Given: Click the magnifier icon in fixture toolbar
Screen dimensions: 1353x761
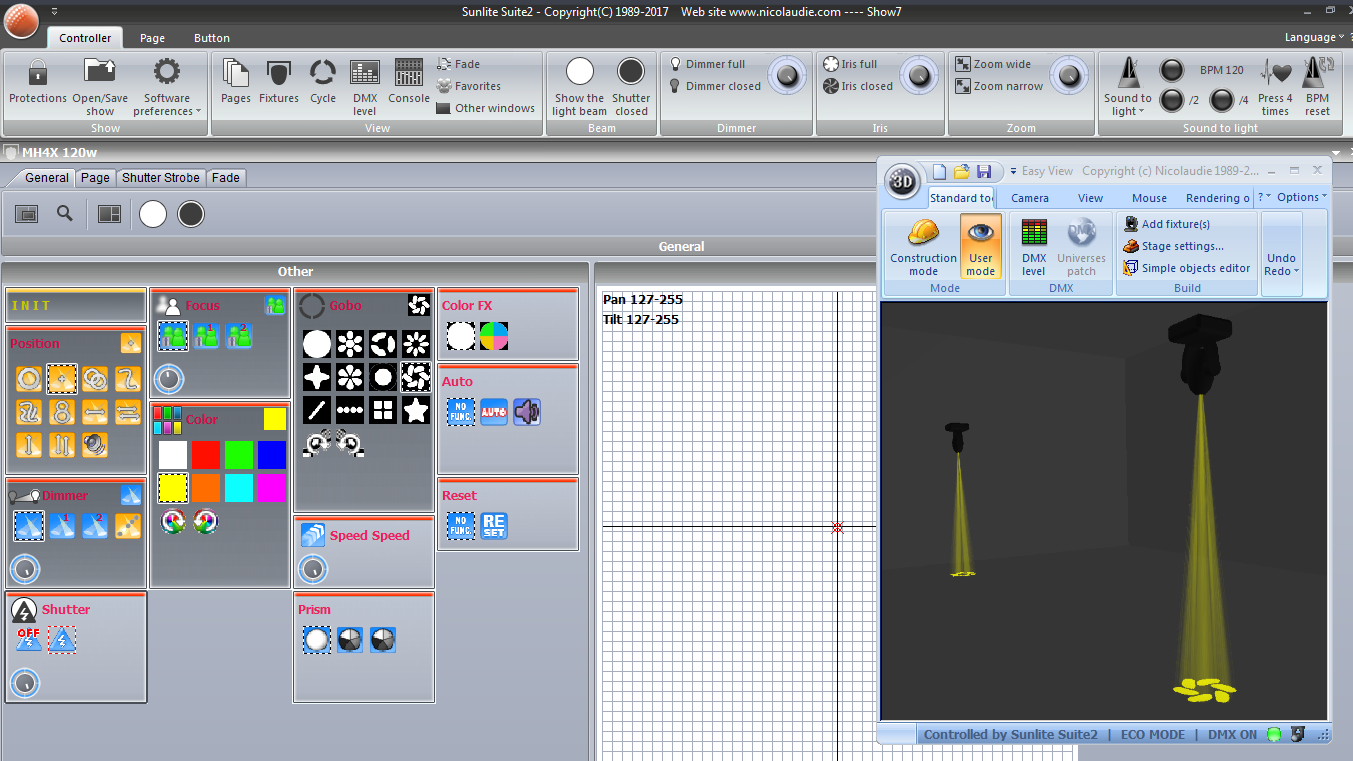Looking at the screenshot, I should tap(65, 213).
